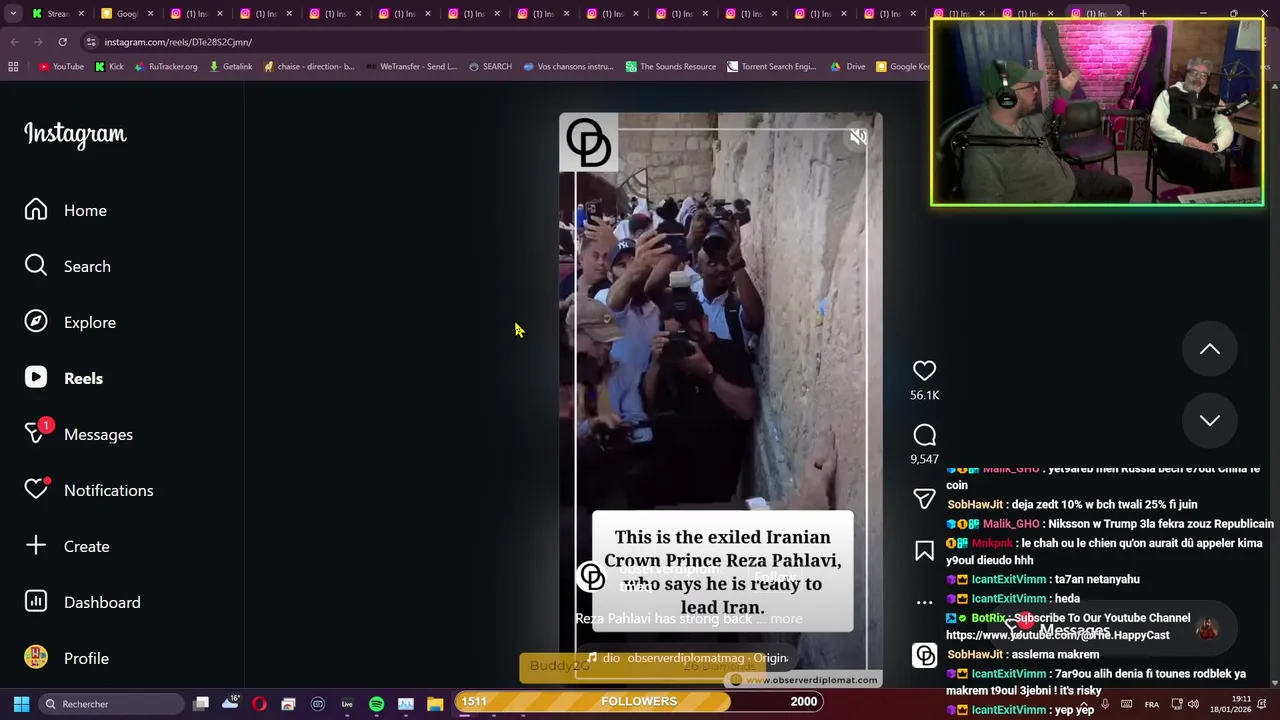
Task: Open the reel comments bubble icon
Action: click(x=924, y=435)
